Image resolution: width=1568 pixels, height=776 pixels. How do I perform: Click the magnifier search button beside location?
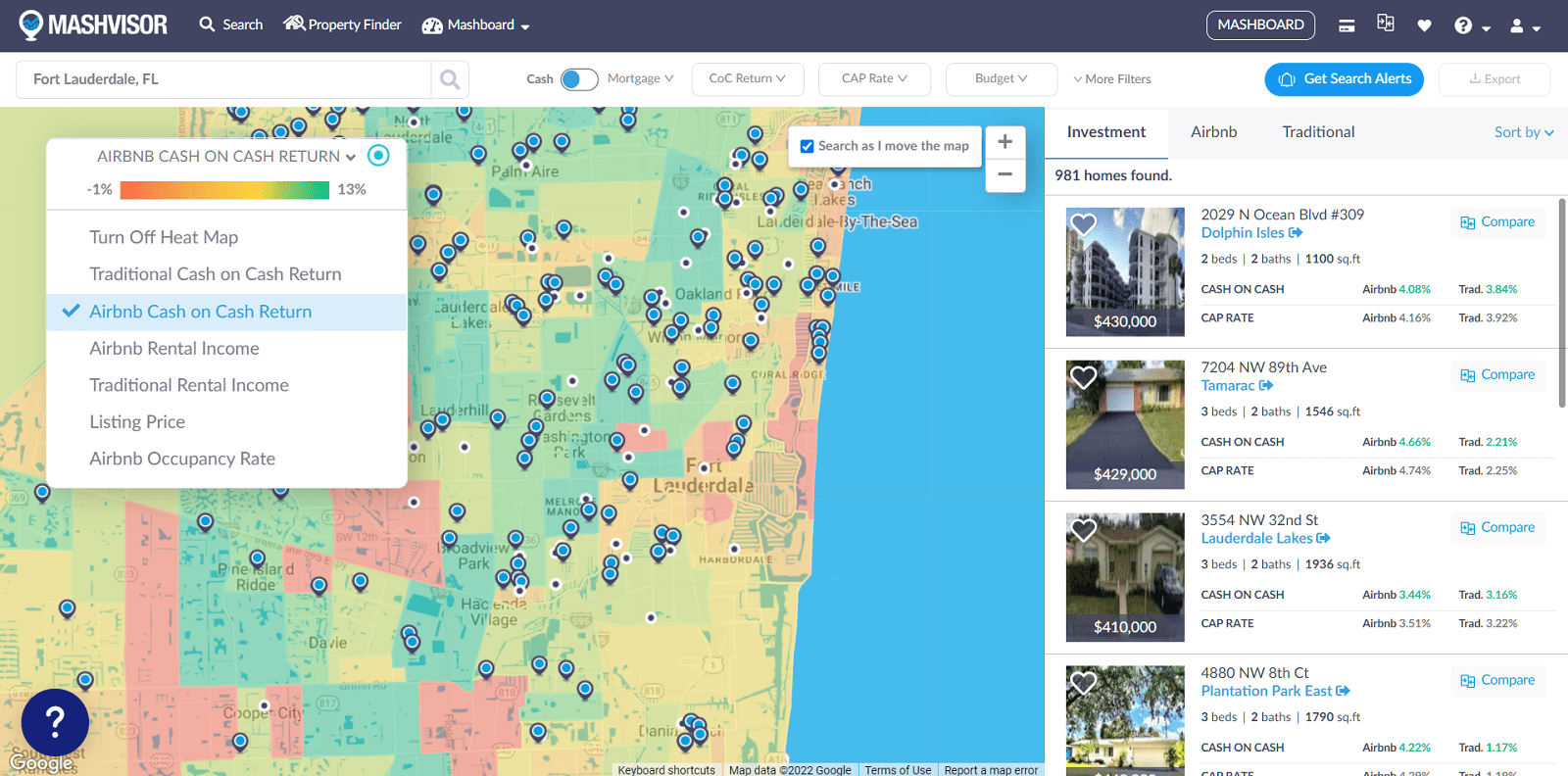tap(450, 79)
